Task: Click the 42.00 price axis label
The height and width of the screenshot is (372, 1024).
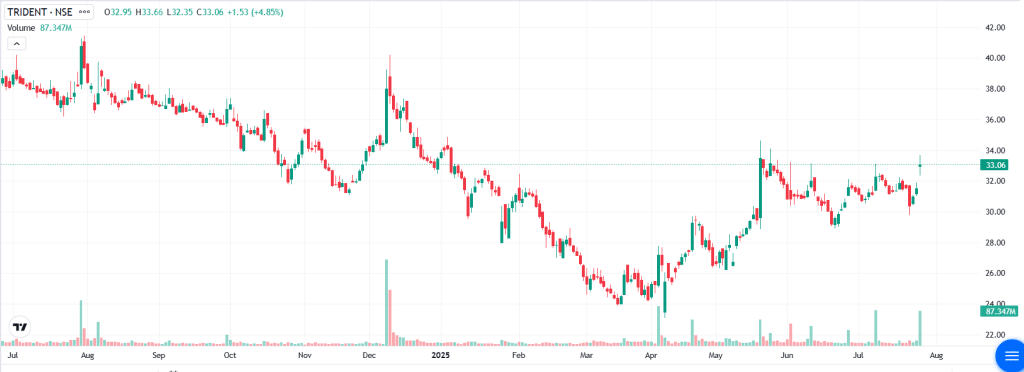Action: click(995, 27)
